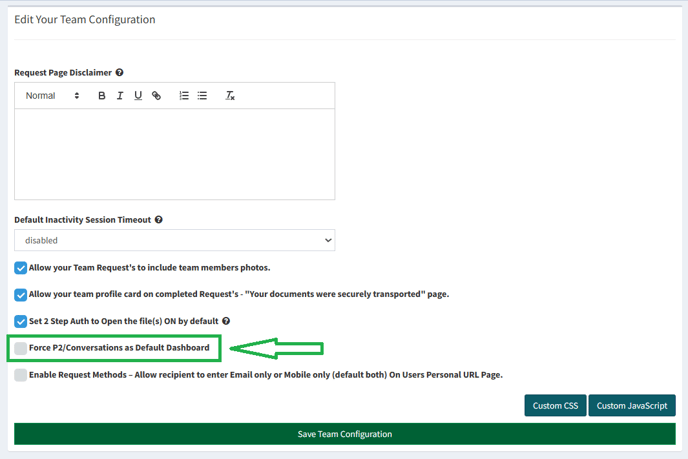
Task: Click the Custom CSS button
Action: tap(554, 405)
